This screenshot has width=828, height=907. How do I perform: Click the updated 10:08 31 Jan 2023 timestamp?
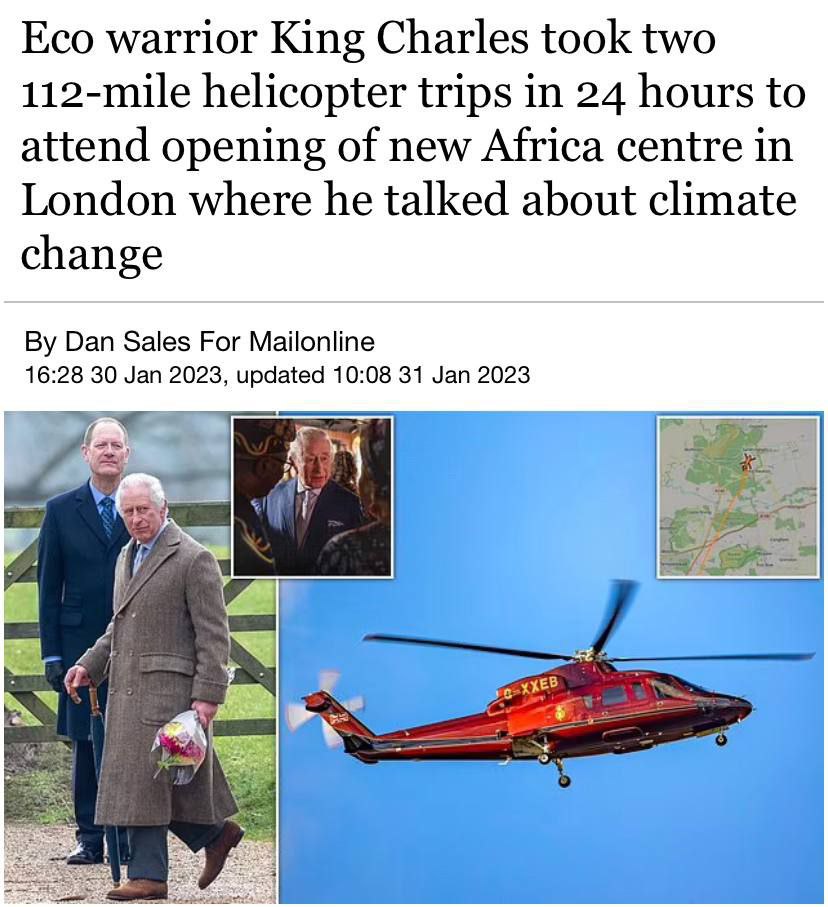[383, 375]
